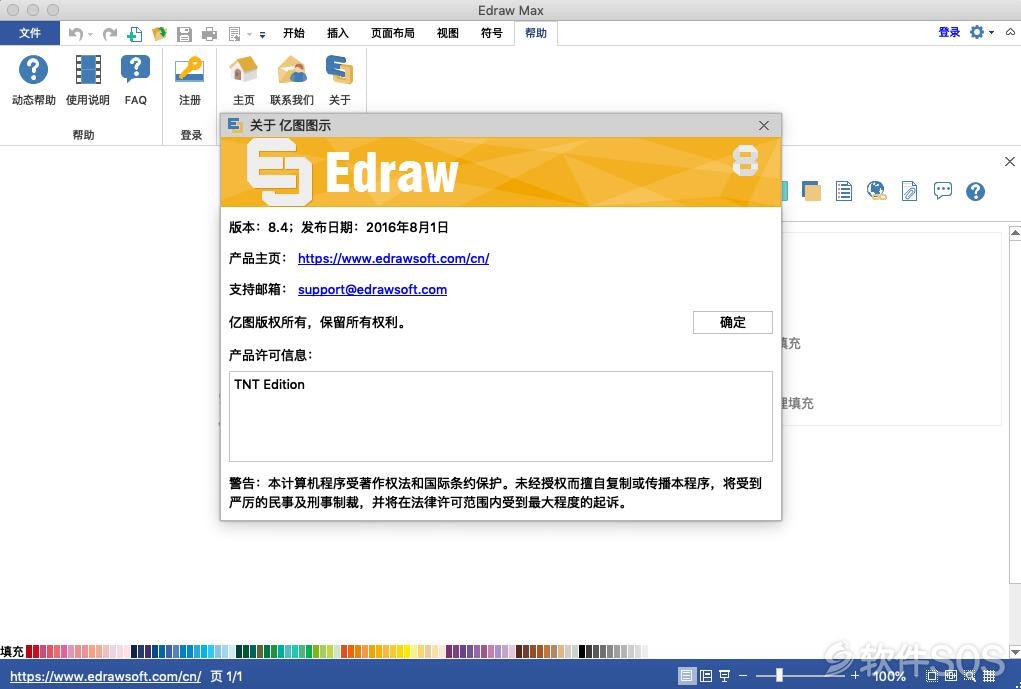
Task: Expand the Export options dropdown arrow
Action: [249, 35]
